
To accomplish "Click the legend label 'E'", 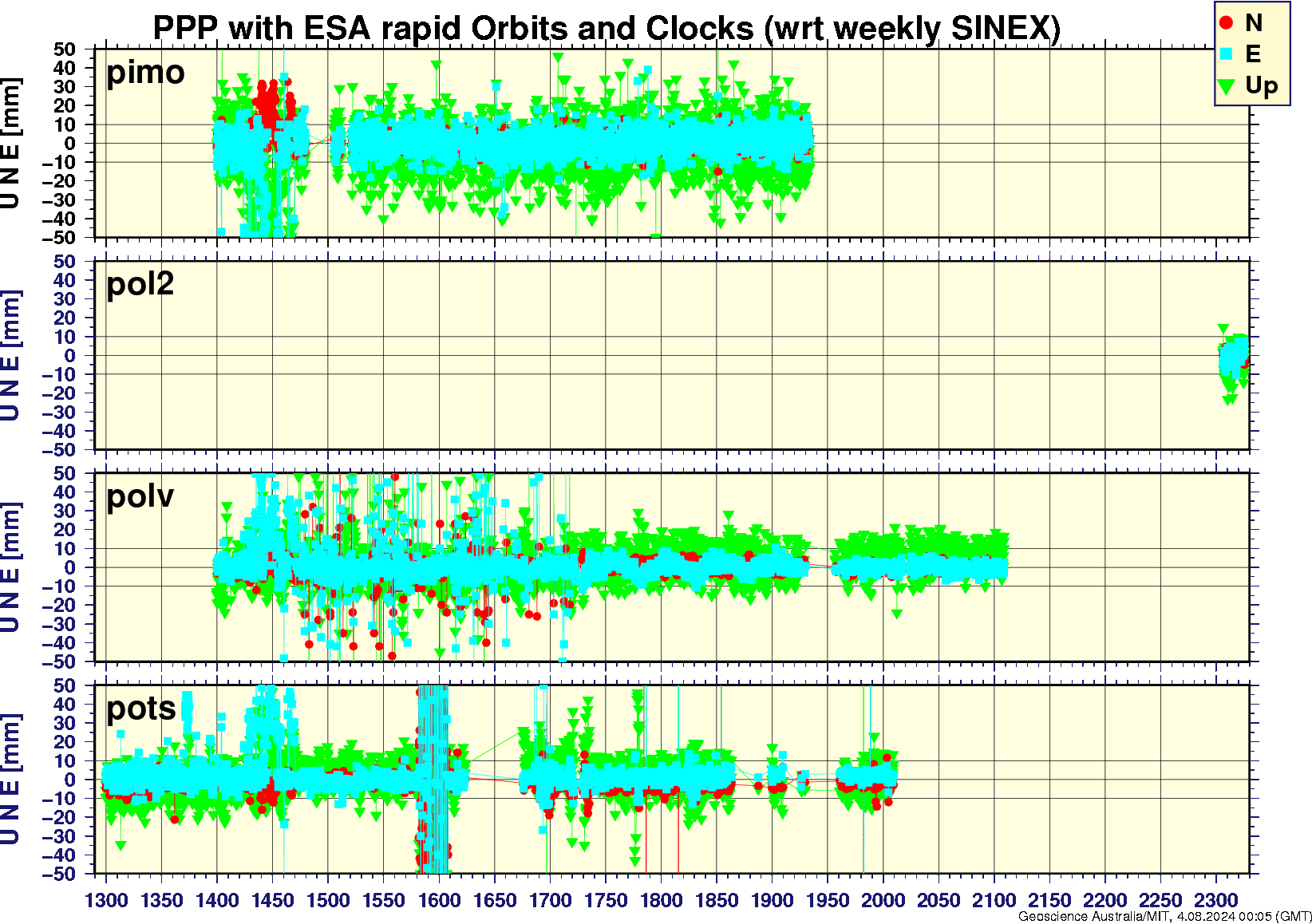I will coord(1253,53).
